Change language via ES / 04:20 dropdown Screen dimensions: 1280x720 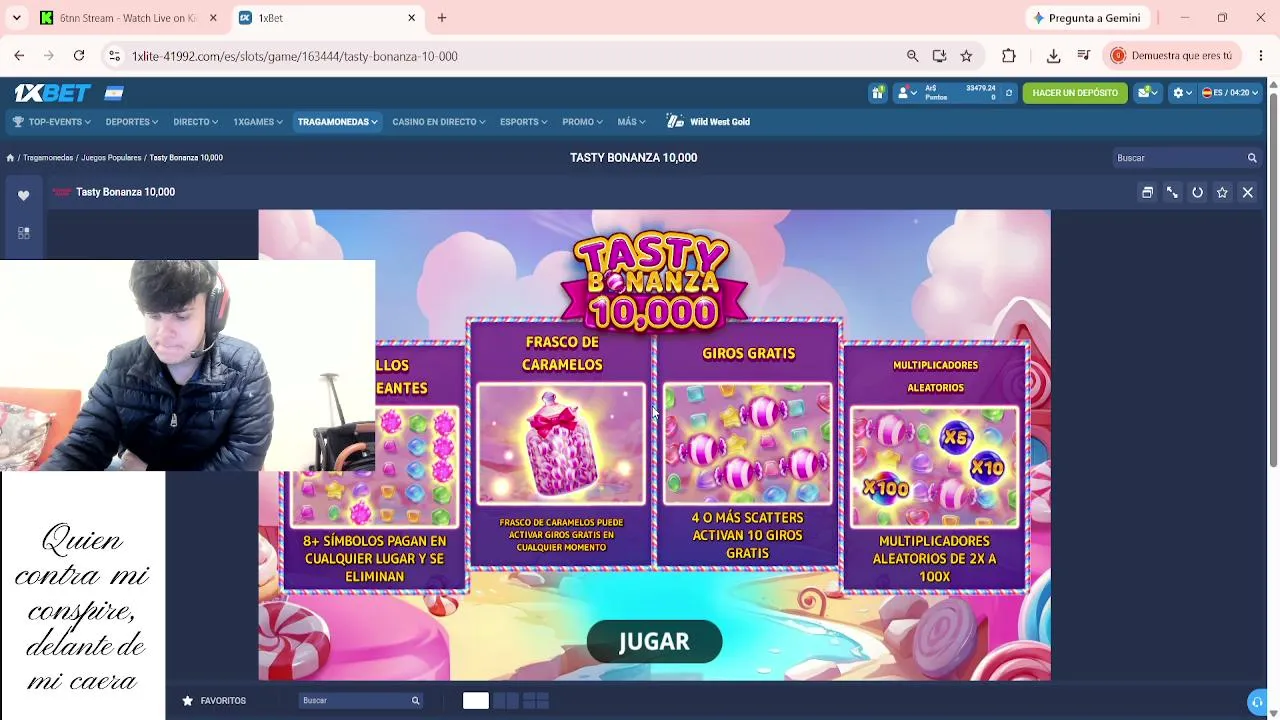[1229, 93]
